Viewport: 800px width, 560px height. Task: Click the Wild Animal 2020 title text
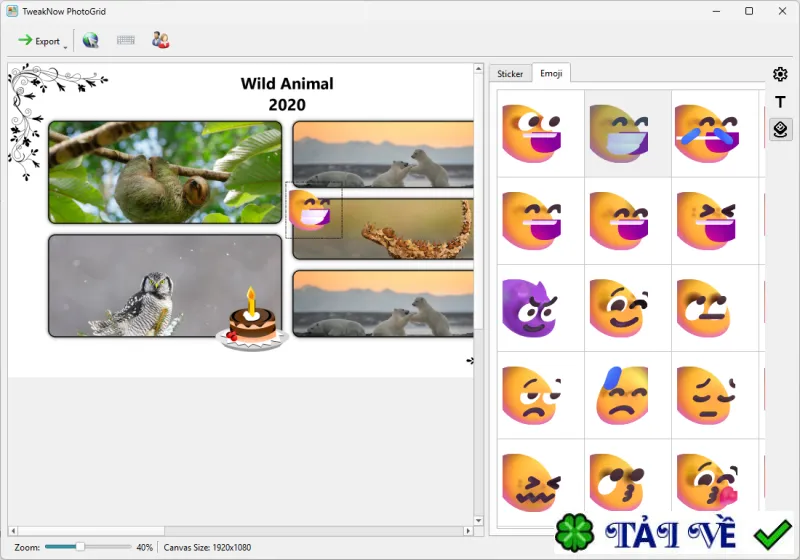point(287,94)
